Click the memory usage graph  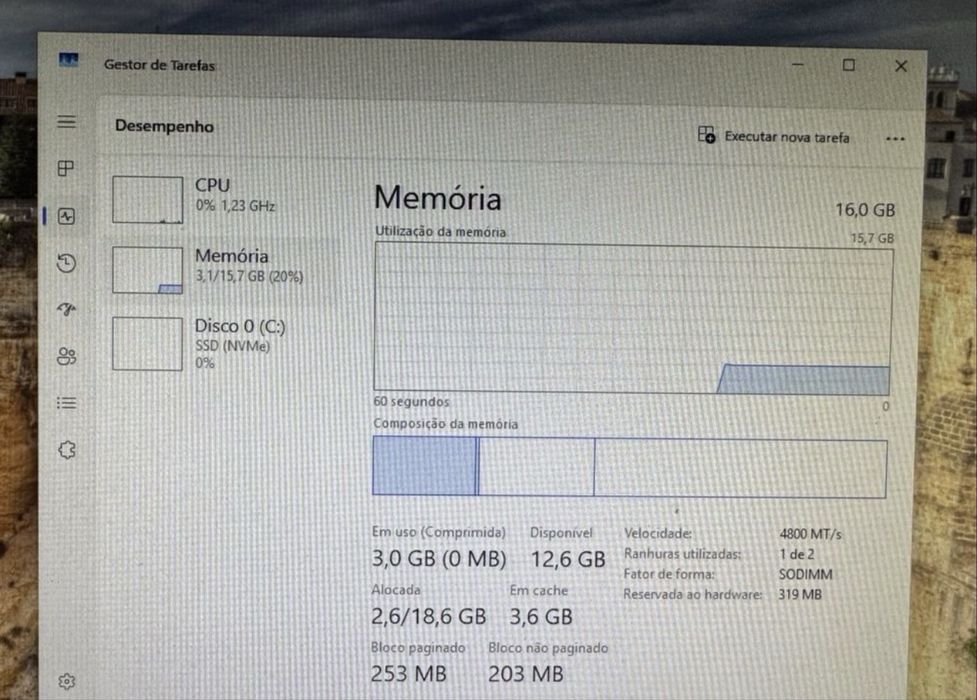click(633, 319)
